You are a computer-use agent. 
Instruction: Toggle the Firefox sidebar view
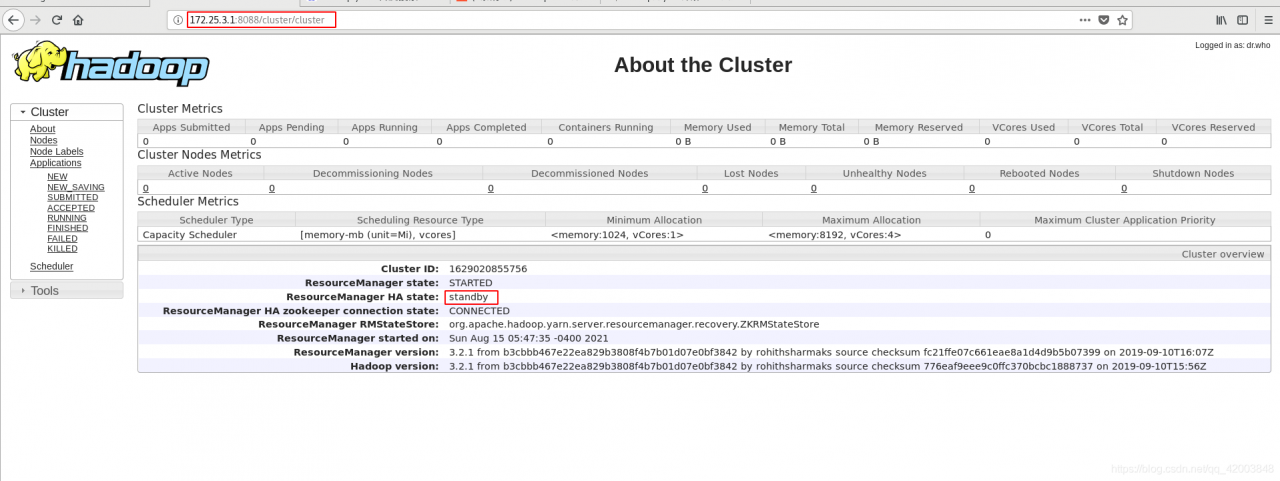(x=1243, y=20)
